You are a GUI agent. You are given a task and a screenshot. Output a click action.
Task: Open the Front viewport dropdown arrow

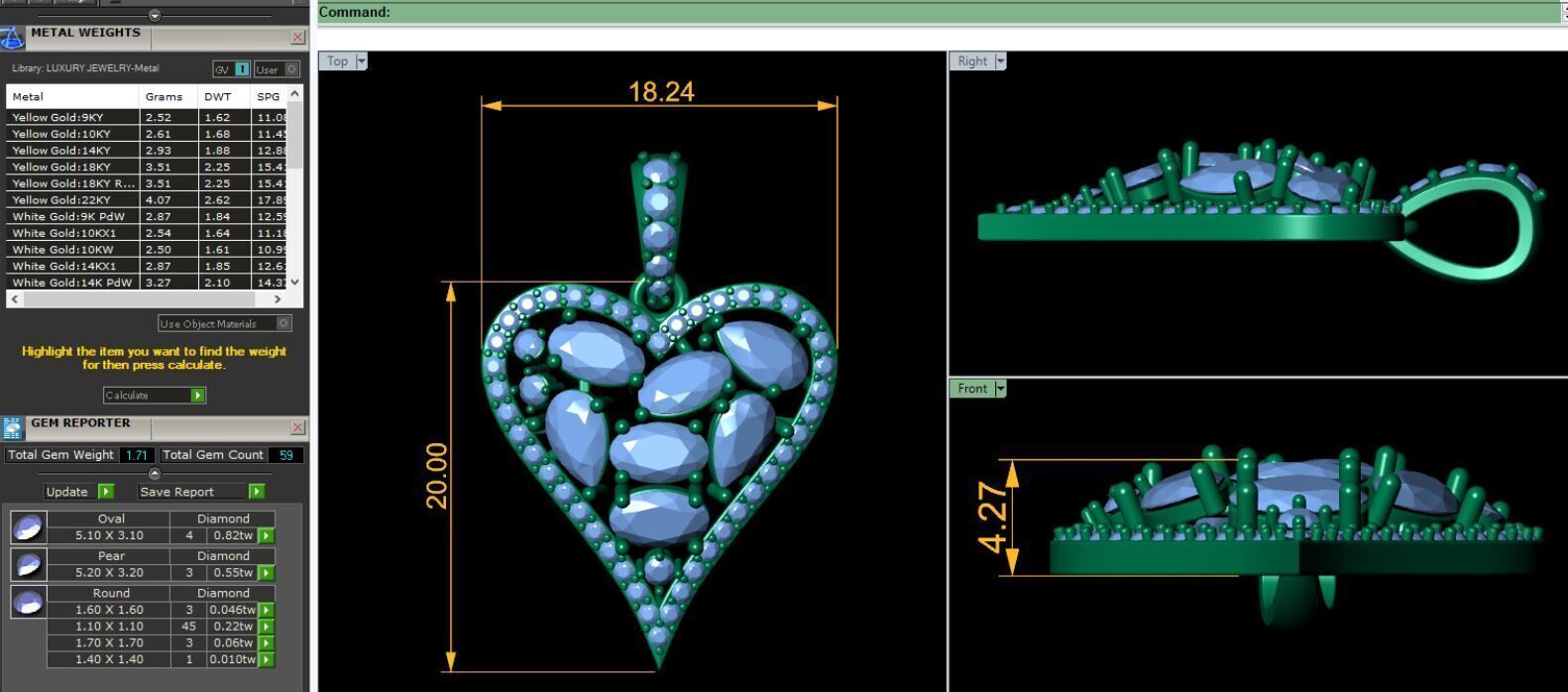click(x=1000, y=389)
